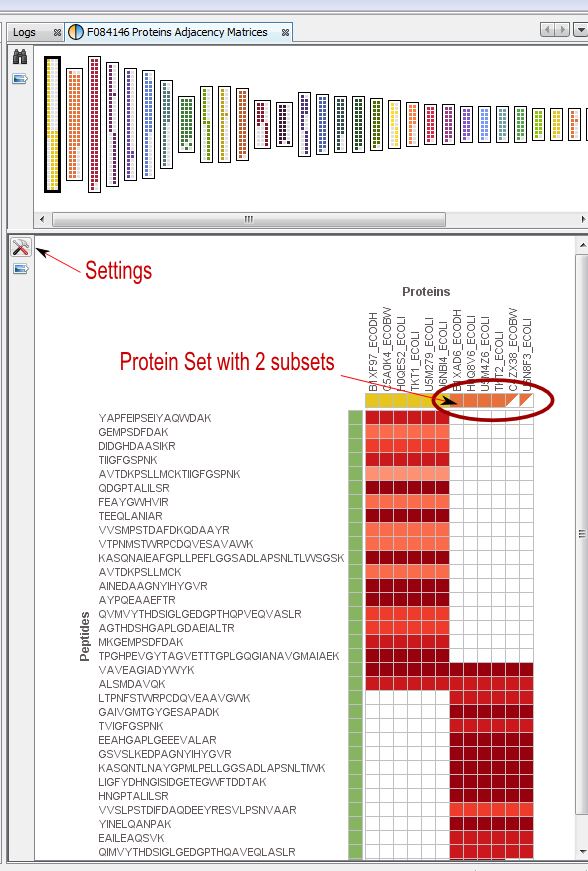The width and height of the screenshot is (588, 871).
Task: Select peptide GSVSLKEDPAGNYIHYGVR
Action: [165, 754]
